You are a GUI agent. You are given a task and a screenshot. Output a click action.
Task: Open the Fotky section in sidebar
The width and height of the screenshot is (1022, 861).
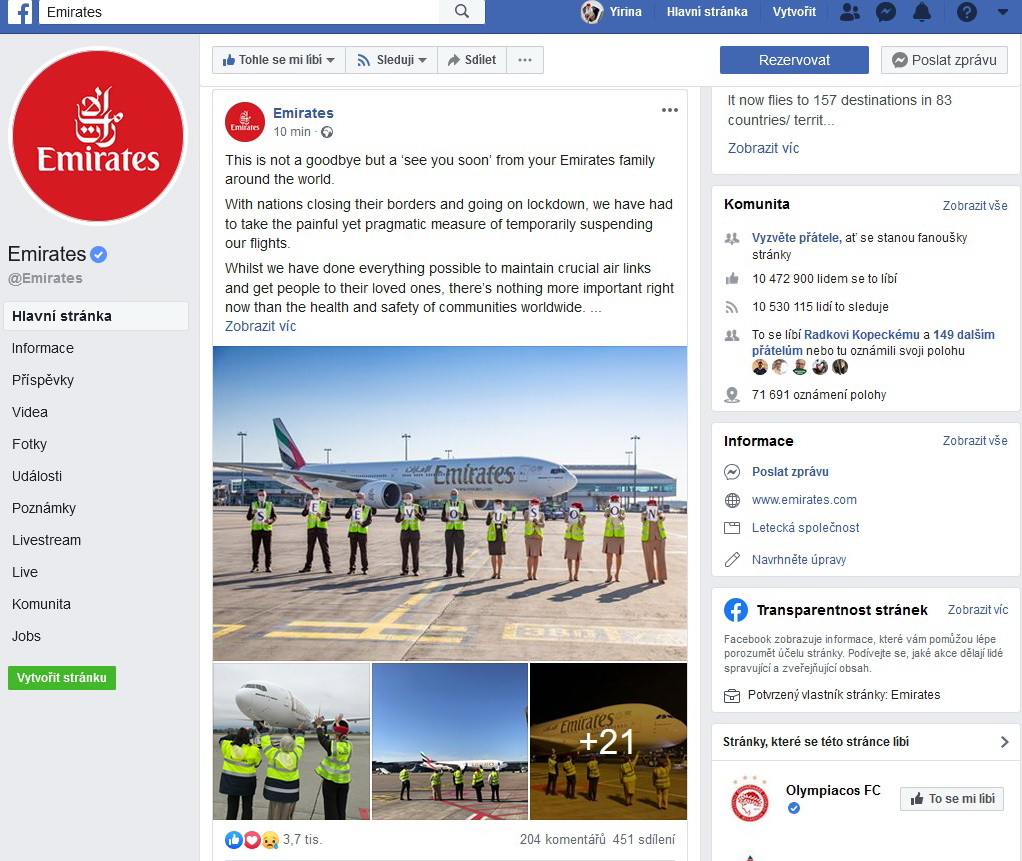29,444
